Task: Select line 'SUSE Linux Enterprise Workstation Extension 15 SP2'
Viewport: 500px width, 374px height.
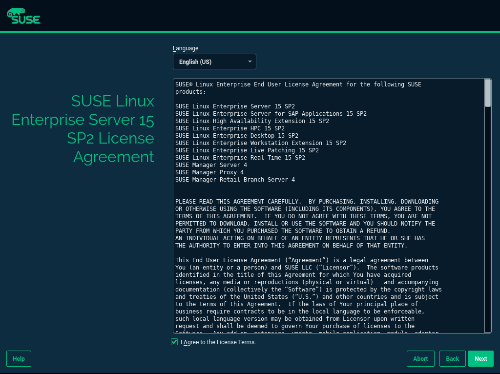Action: coord(261,143)
